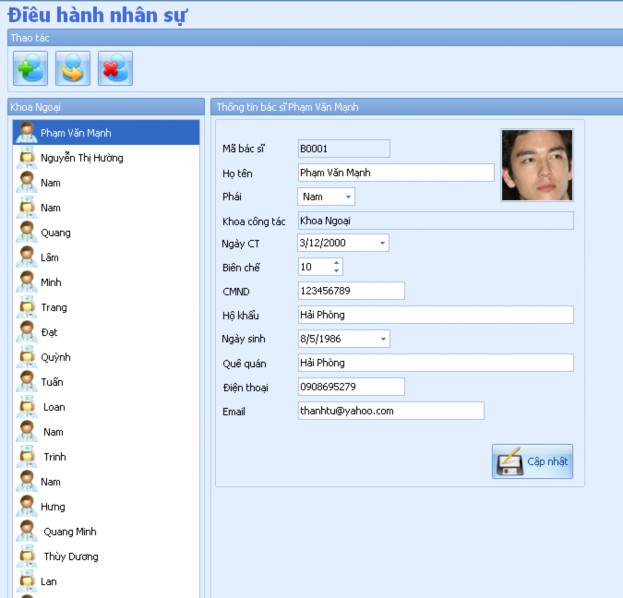Increase the Biên chế value with up arrow
The height and width of the screenshot is (598, 623).
336,263
